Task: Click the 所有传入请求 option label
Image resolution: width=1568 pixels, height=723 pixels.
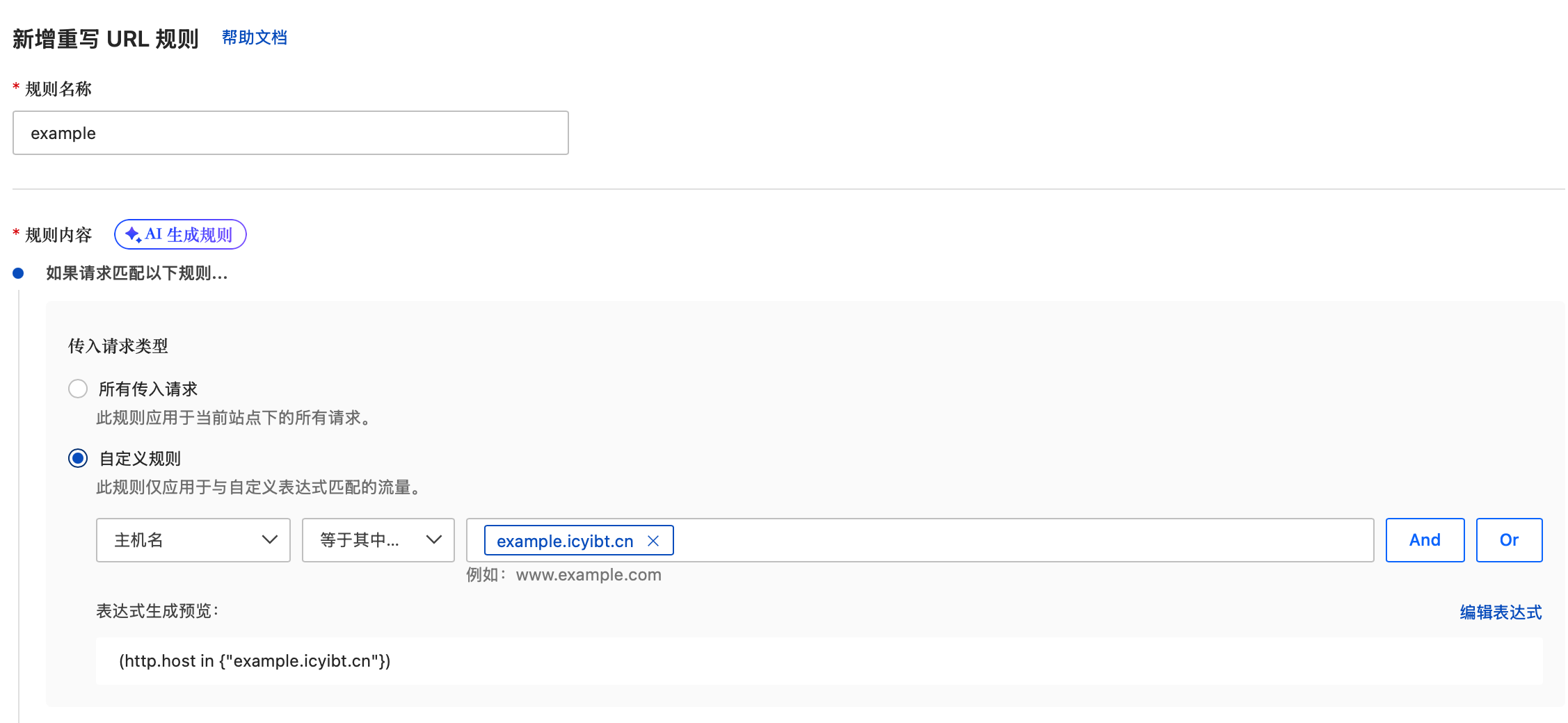Action: click(x=148, y=389)
